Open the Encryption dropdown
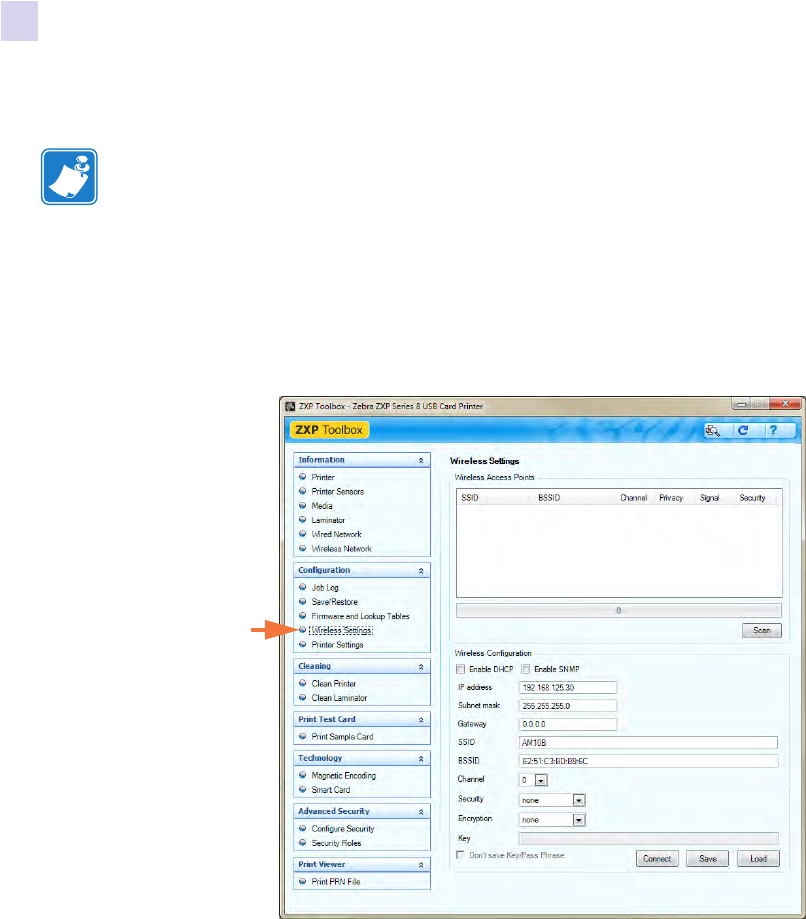806x919 pixels. click(579, 821)
